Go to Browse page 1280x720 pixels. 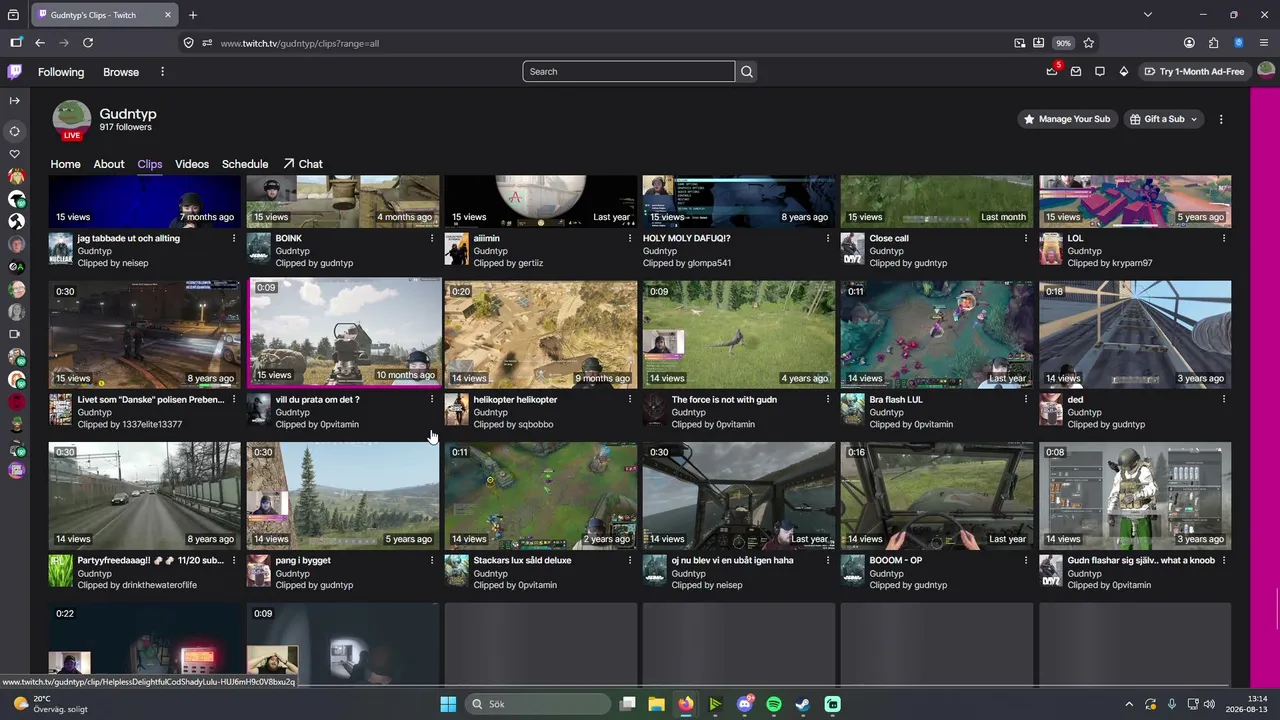coord(121,72)
